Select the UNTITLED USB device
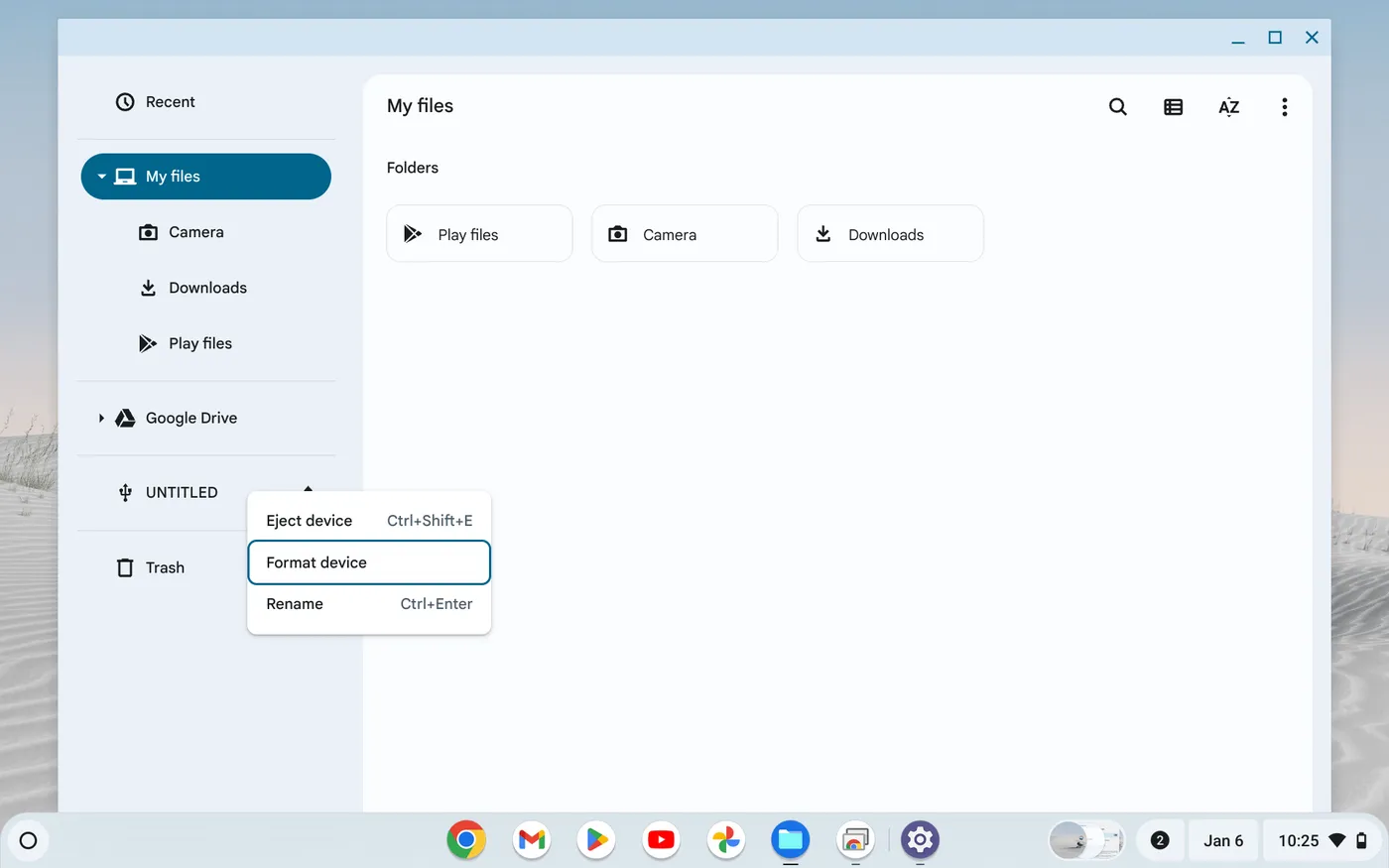Image resolution: width=1389 pixels, height=868 pixels. coord(182,493)
